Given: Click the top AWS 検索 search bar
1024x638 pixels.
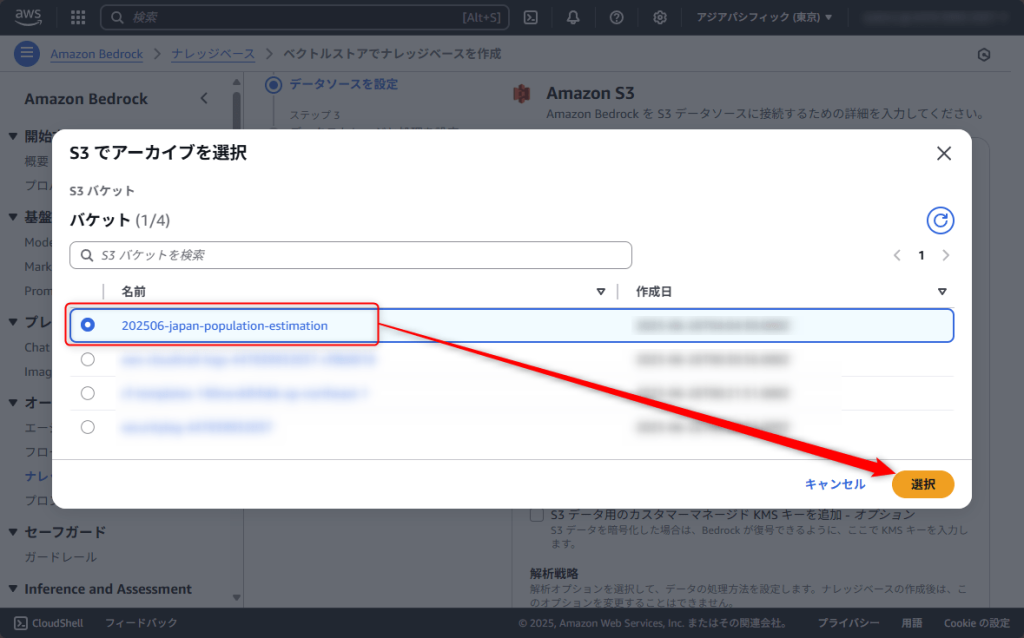Looking at the screenshot, I should coord(305,18).
